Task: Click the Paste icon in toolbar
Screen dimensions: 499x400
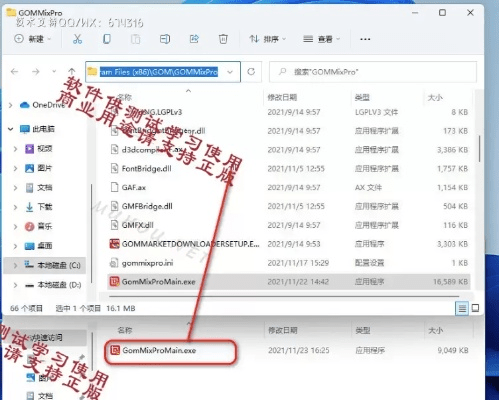Action: coord(135,39)
